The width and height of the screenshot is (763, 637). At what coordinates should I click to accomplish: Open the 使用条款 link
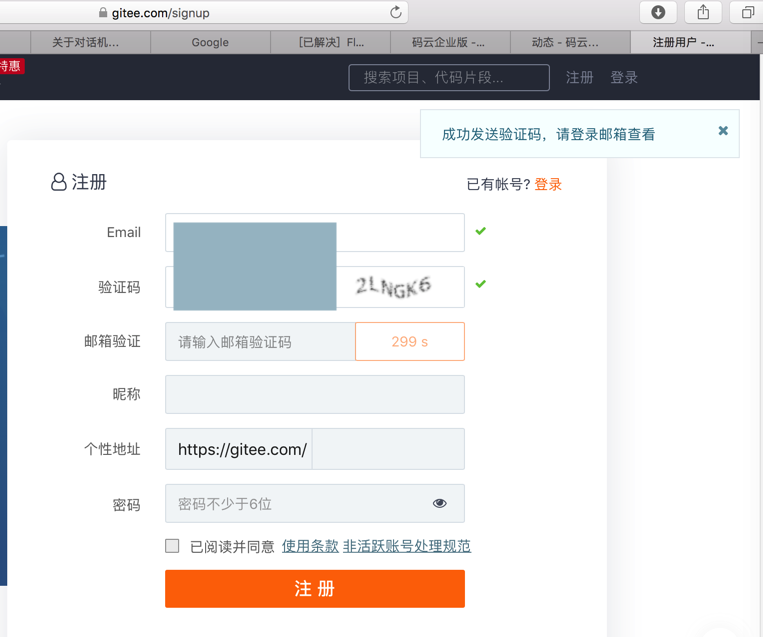(x=310, y=546)
